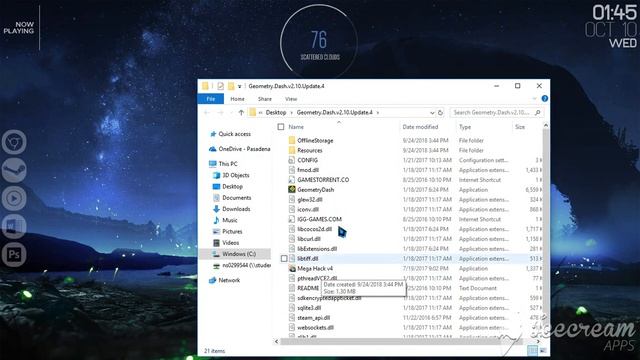Viewport: 640px width, 360px height.
Task: Open the Mega Hack v4 application icon
Action: [292, 269]
